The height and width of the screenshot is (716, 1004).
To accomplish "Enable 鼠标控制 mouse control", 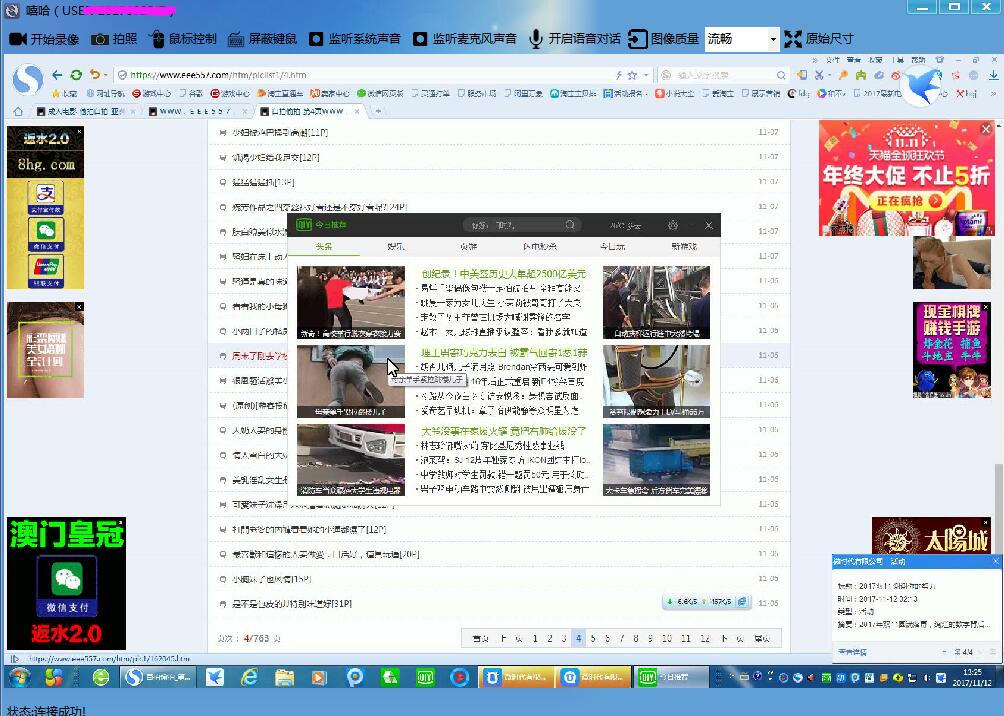I will click(183, 39).
